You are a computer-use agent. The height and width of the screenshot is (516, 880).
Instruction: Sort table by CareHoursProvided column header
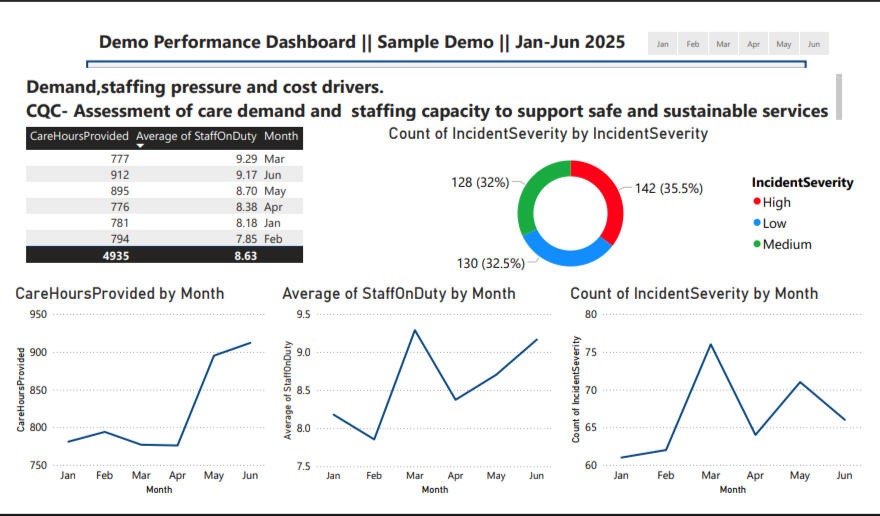[79, 135]
